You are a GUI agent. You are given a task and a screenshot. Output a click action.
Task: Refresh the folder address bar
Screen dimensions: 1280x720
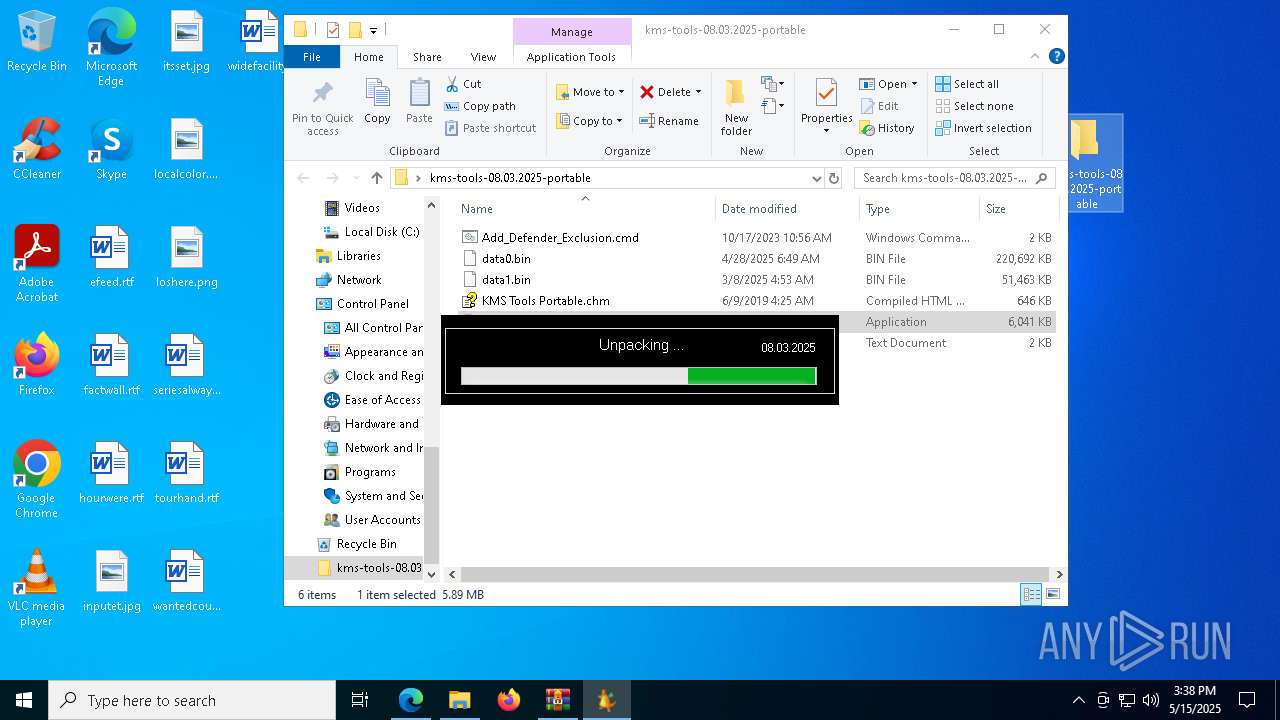point(834,178)
